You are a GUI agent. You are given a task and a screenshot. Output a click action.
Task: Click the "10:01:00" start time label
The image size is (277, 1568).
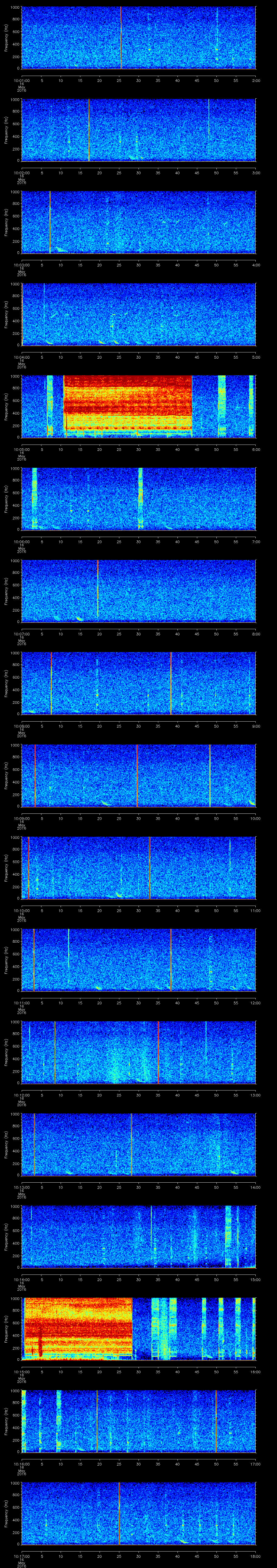[x=21, y=80]
